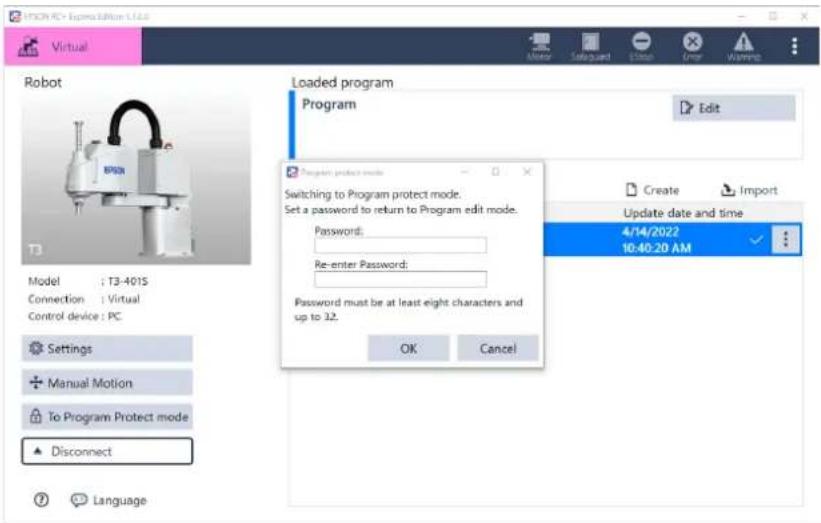Close the Program protect mode dialog
The width and height of the screenshot is (821, 523).
(x=527, y=172)
